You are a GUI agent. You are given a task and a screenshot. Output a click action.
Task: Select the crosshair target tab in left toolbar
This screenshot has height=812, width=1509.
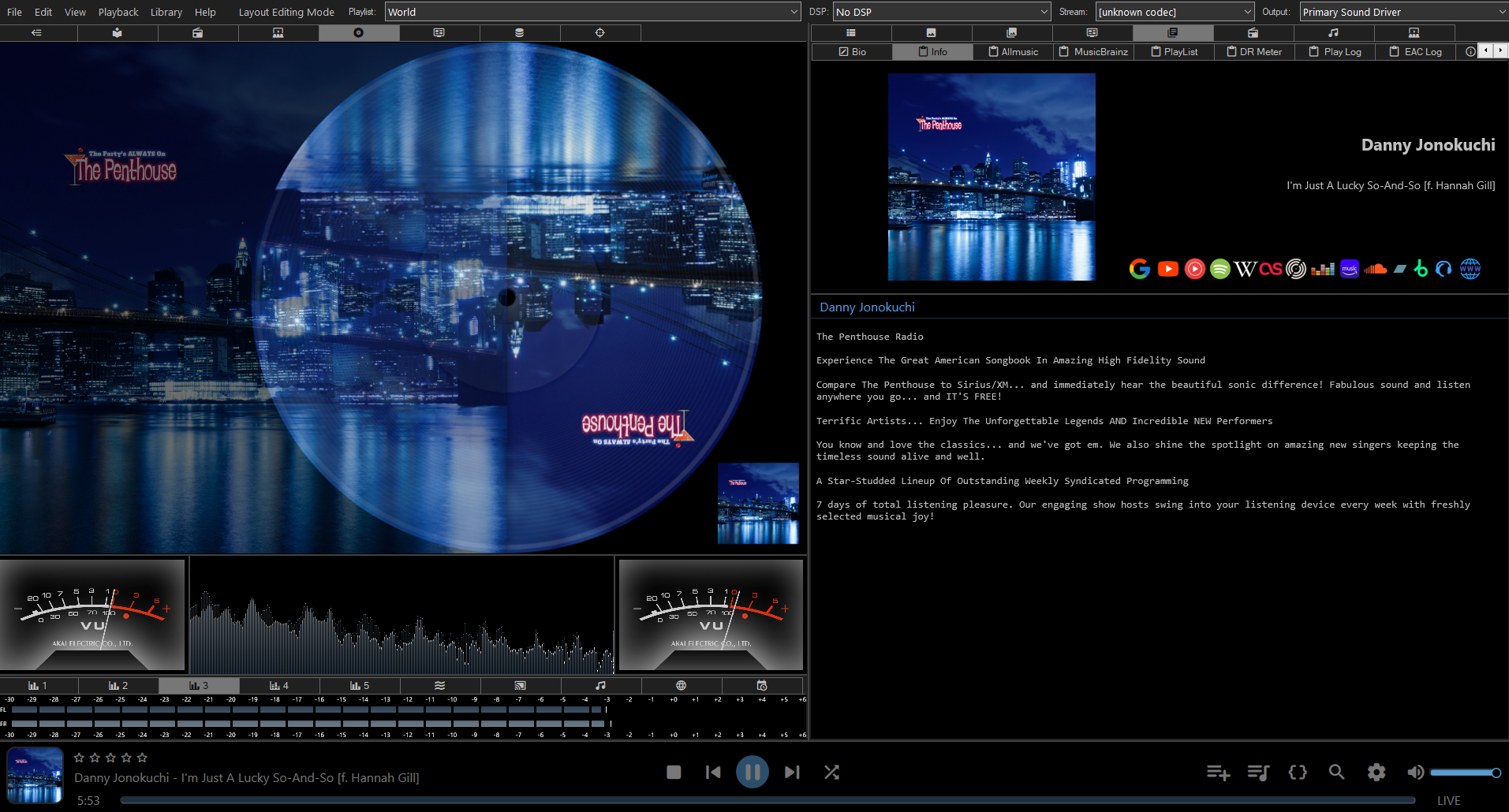point(600,33)
